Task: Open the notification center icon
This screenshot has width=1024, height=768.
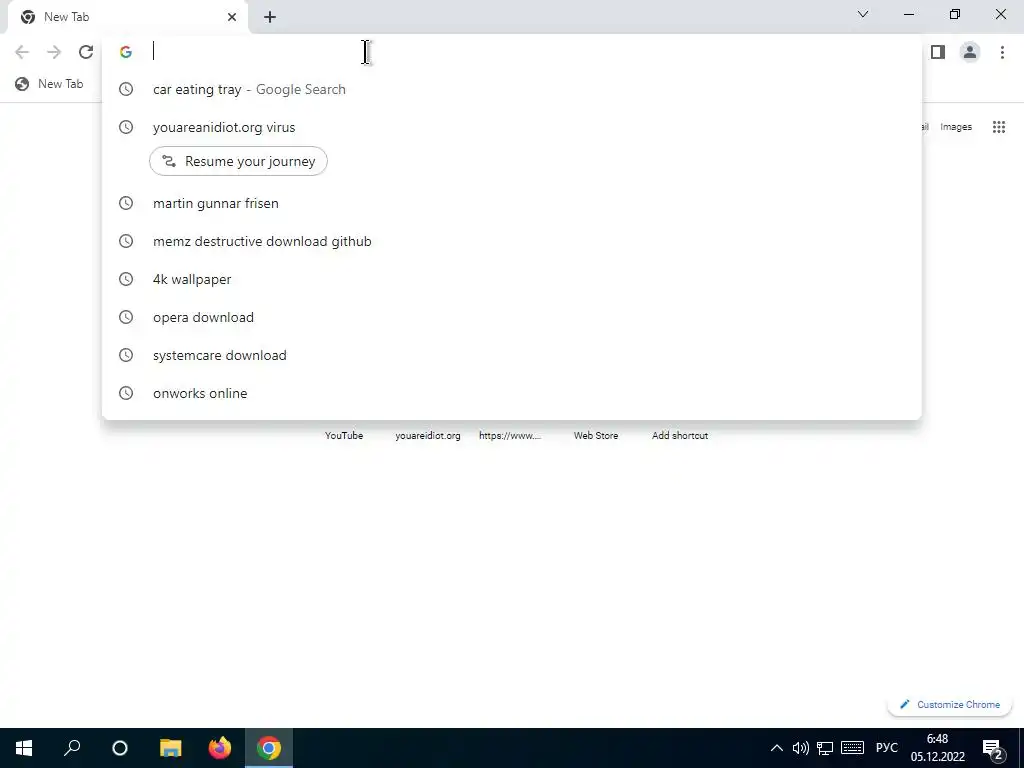Action: (x=993, y=748)
